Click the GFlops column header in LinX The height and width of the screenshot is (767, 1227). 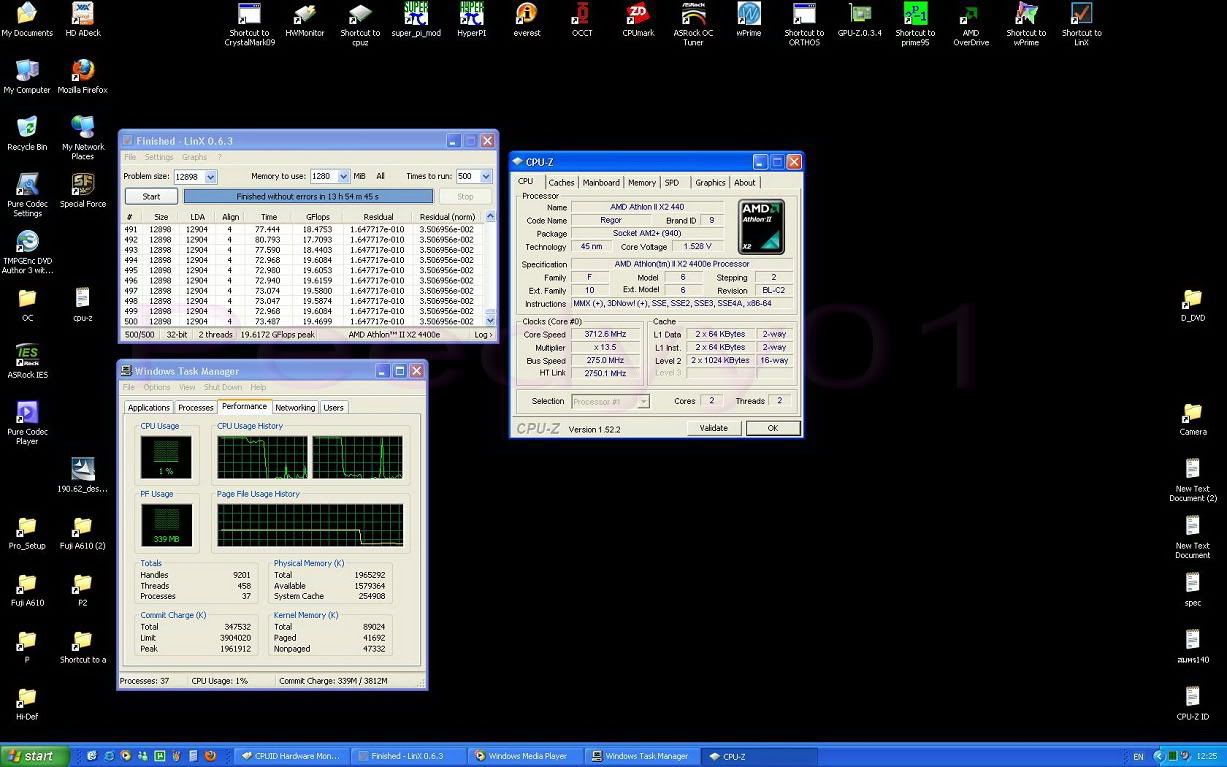(x=318, y=217)
